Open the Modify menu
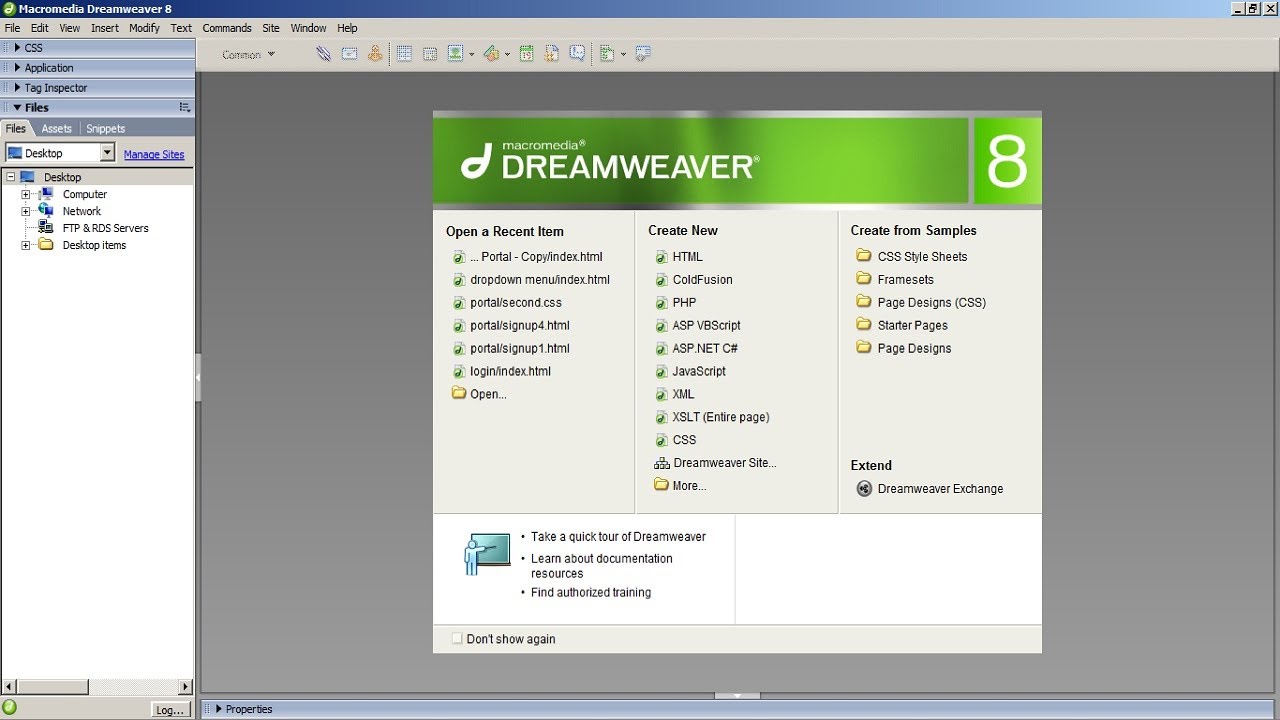 (x=144, y=28)
